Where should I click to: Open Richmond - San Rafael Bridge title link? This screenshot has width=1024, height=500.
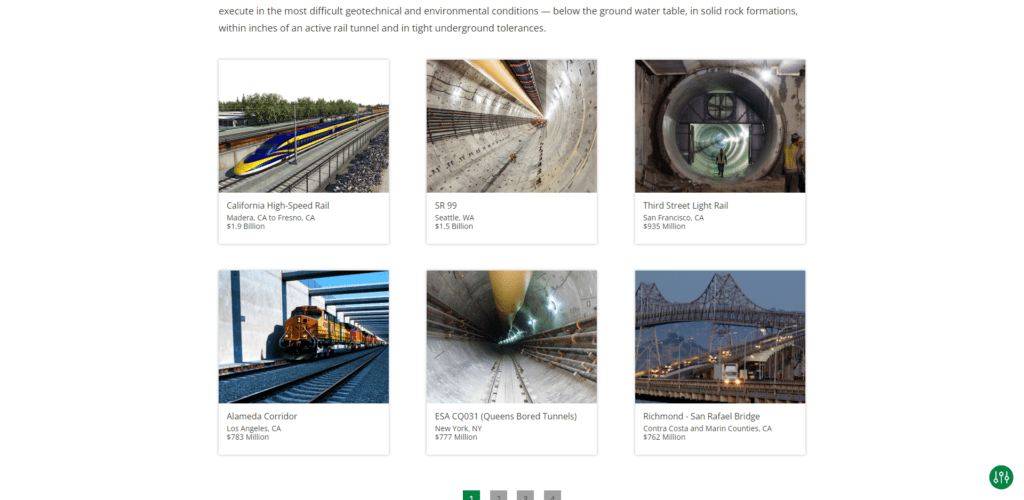(701, 416)
